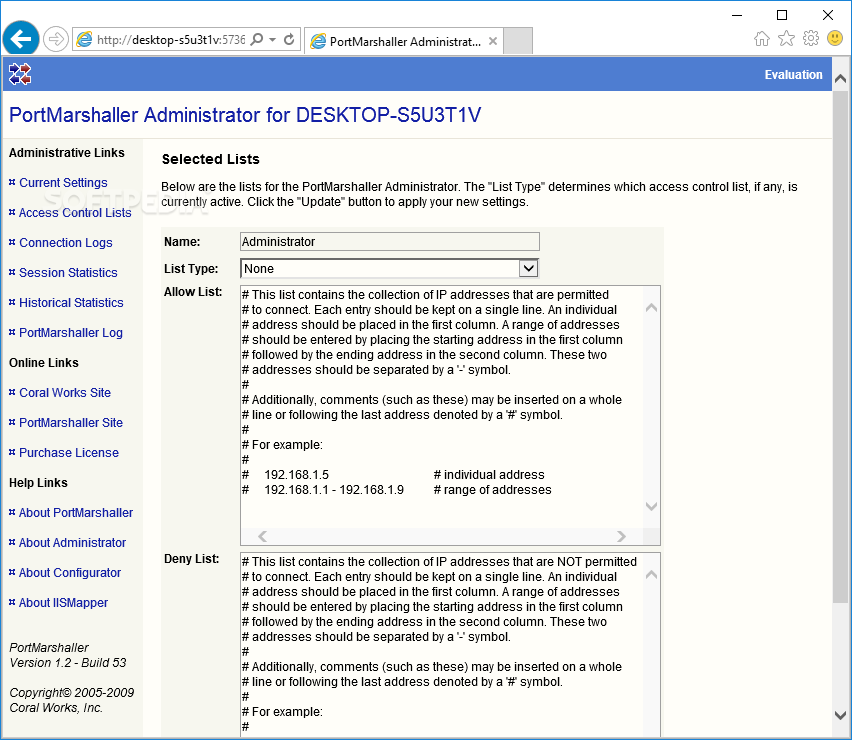Click the 'Copyright© 2005-2009' text
This screenshot has height=740, width=852.
72,693
